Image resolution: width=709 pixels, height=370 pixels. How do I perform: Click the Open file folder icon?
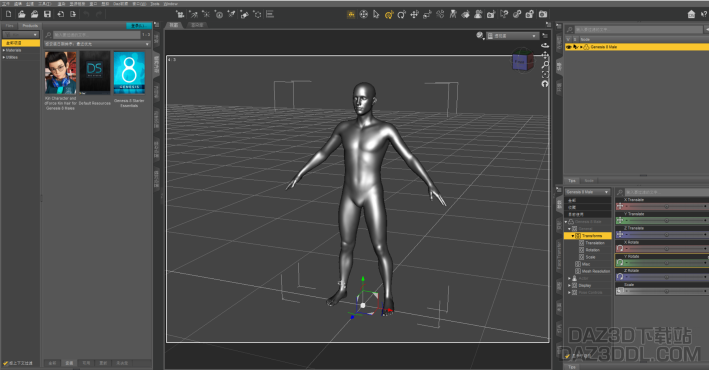click(x=21, y=14)
